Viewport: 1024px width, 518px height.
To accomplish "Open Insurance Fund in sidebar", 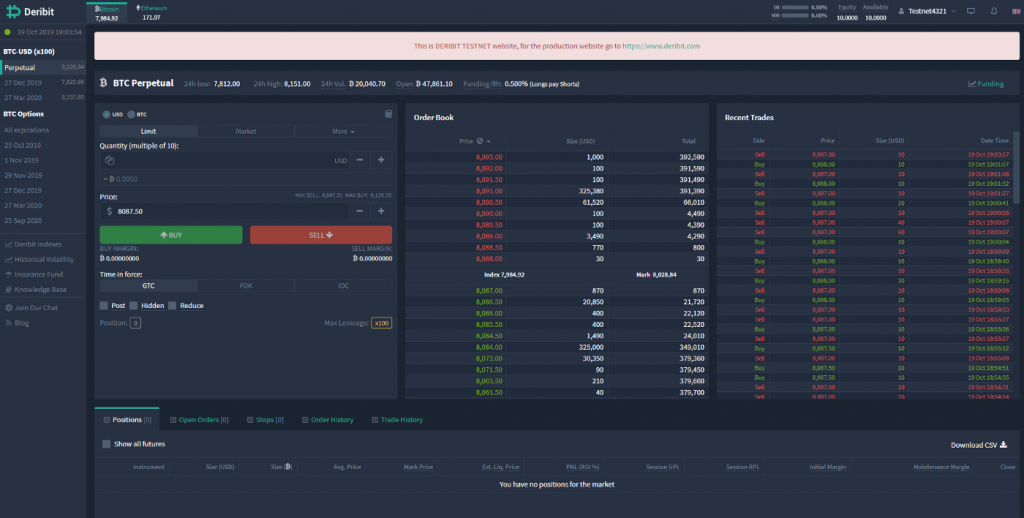I will click(x=34, y=274).
